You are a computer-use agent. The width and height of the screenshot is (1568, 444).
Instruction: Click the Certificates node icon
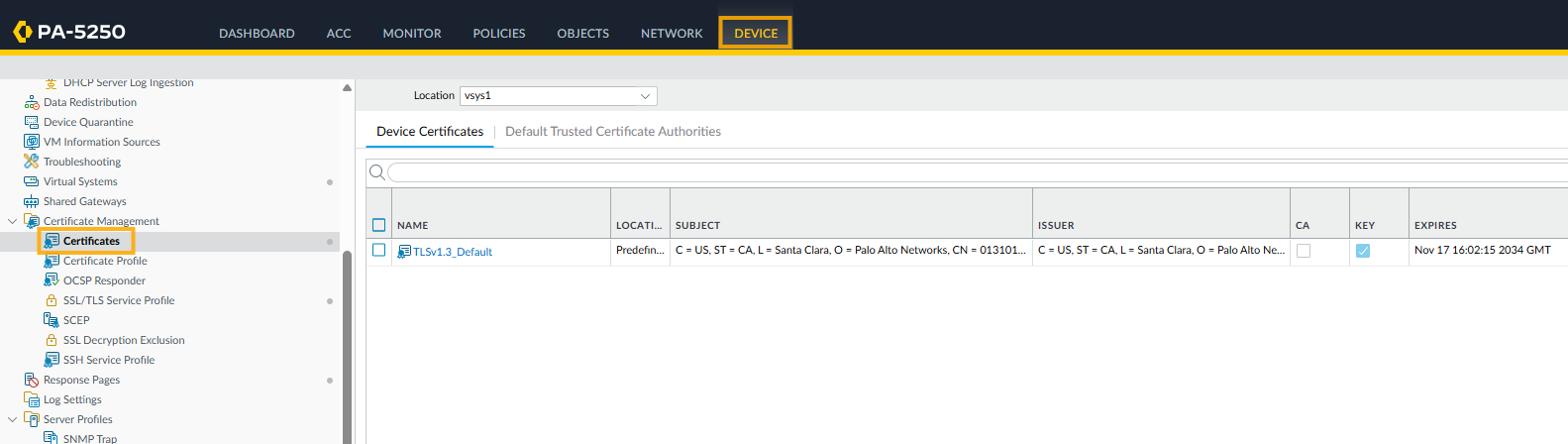point(52,241)
